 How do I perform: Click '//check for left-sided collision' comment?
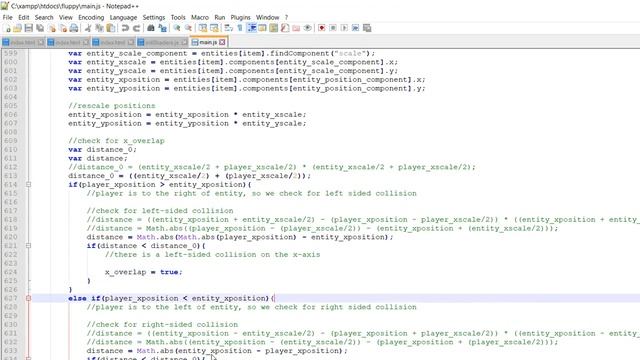(160, 211)
